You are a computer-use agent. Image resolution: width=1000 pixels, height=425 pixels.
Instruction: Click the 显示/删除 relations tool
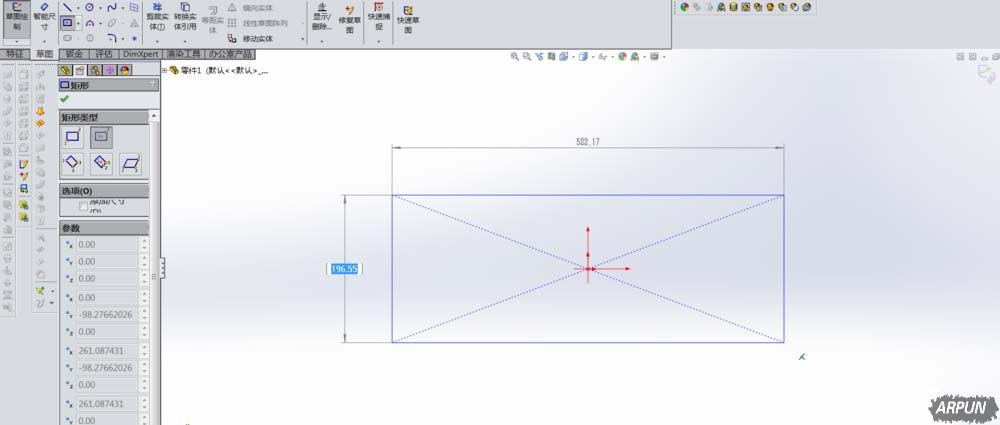tap(321, 17)
